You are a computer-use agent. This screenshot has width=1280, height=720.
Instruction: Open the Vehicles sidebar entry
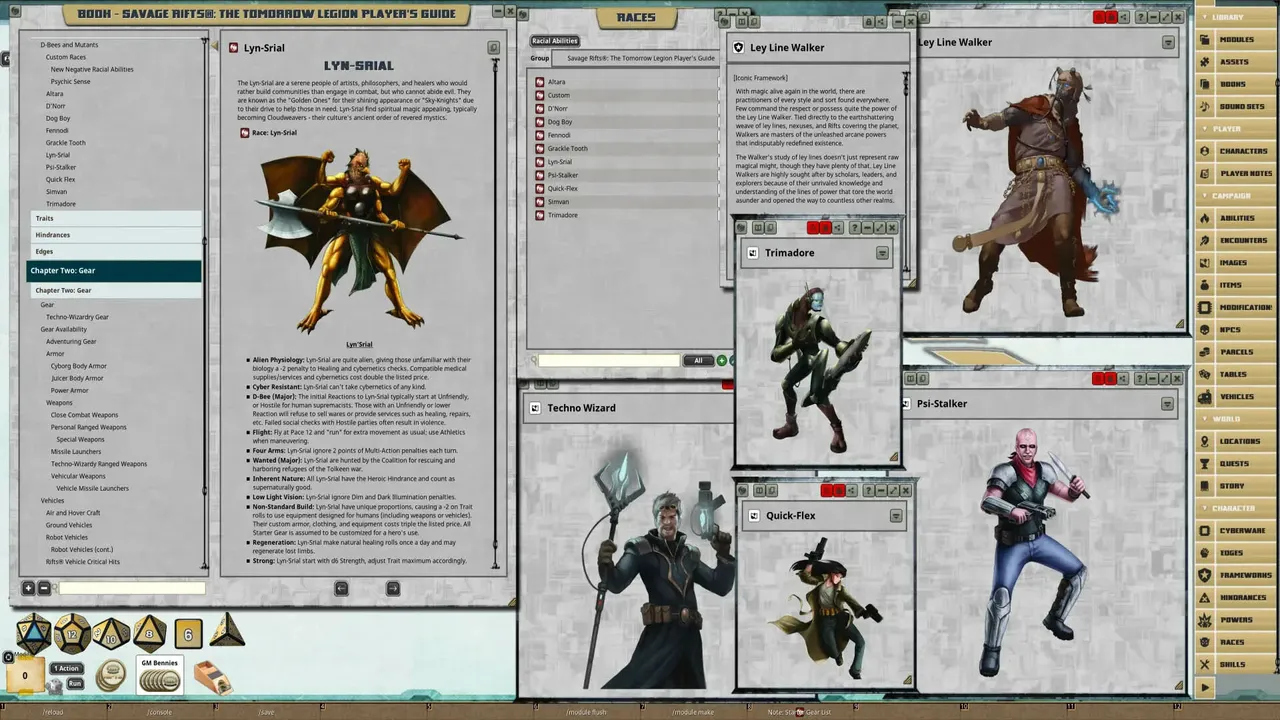tap(1236, 397)
